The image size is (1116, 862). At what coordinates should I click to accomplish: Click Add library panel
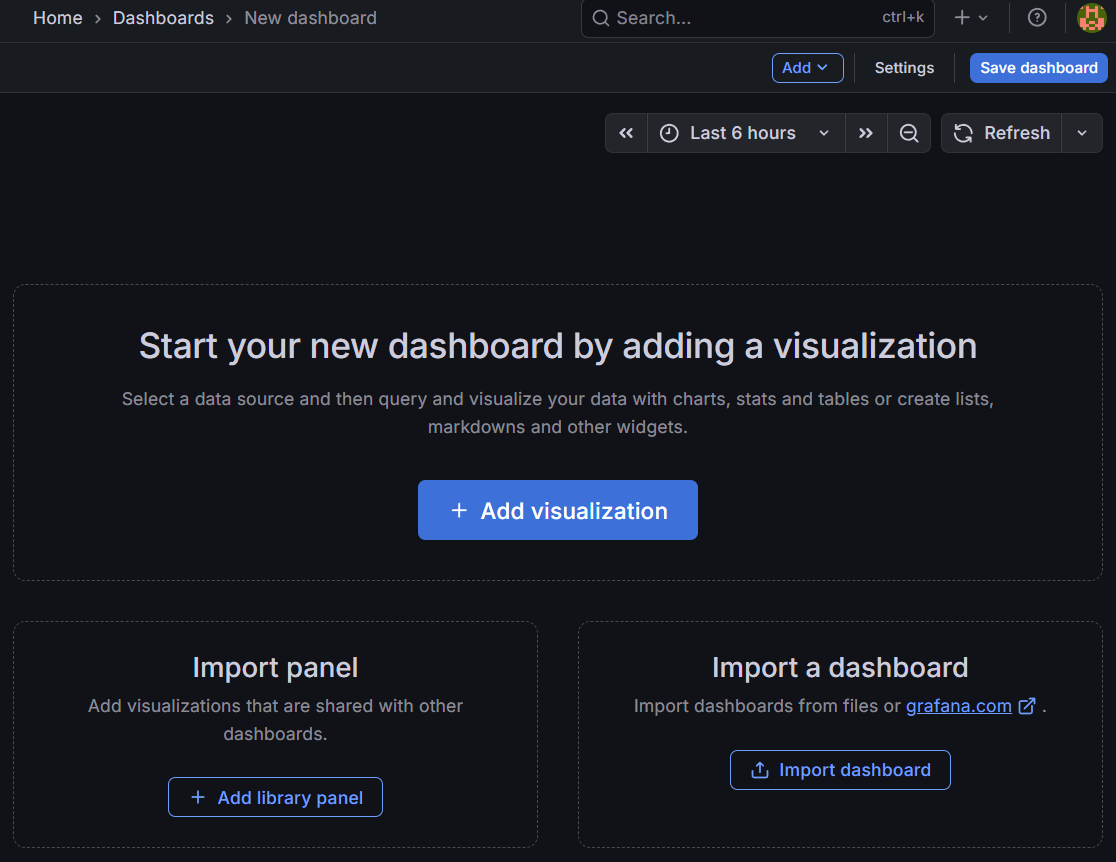click(275, 797)
